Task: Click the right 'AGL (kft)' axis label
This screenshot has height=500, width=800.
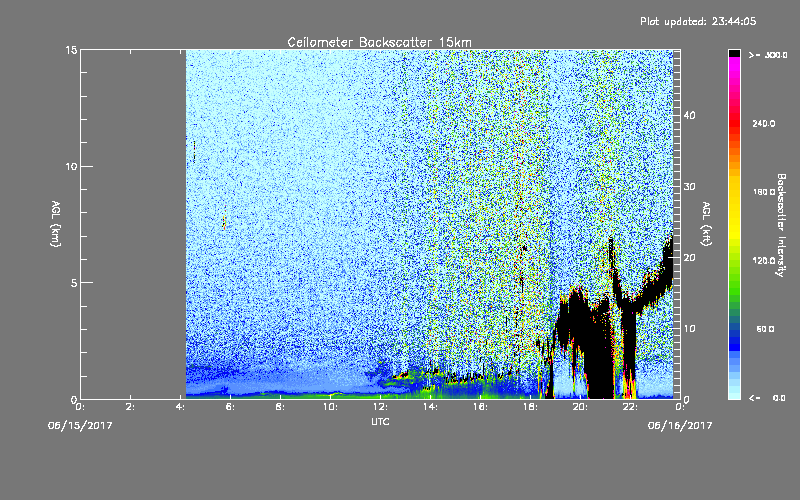Action: point(706,224)
